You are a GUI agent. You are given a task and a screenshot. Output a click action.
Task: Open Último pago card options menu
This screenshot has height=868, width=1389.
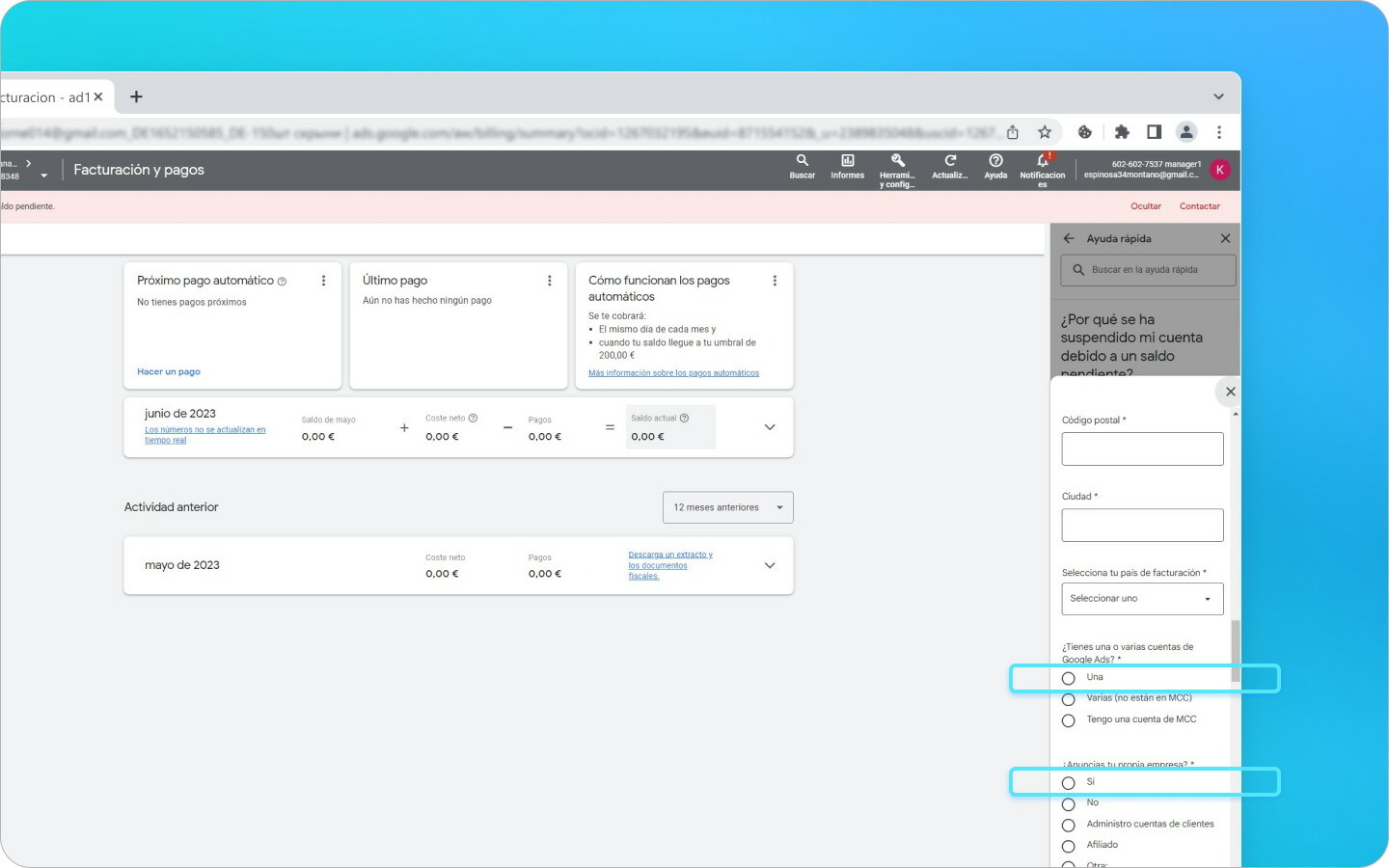coord(549,281)
